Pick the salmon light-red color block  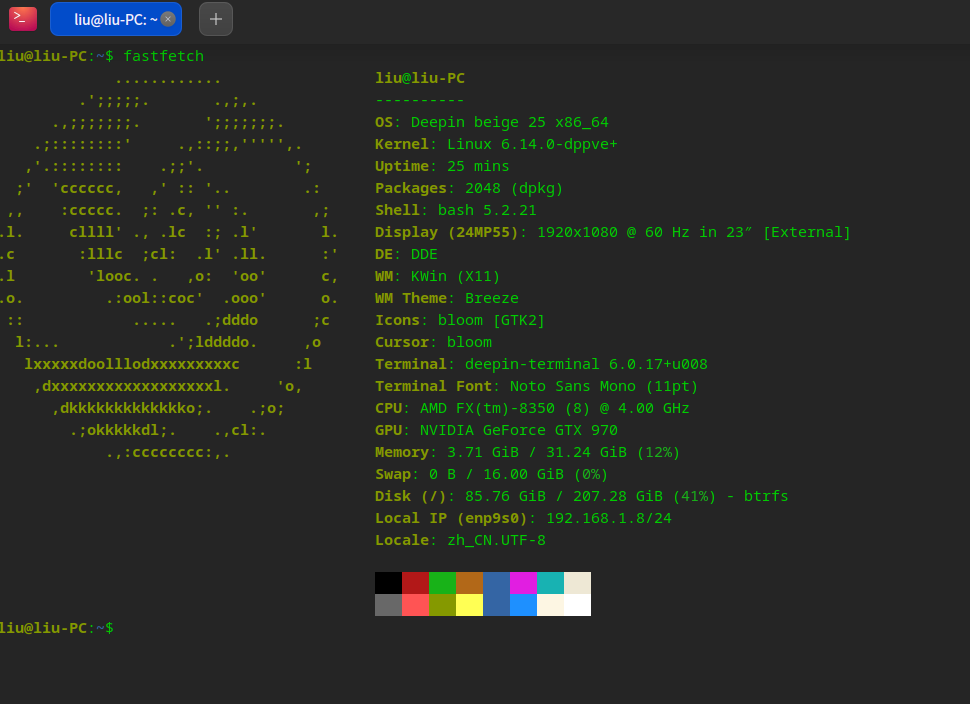pyautogui.click(x=416, y=605)
